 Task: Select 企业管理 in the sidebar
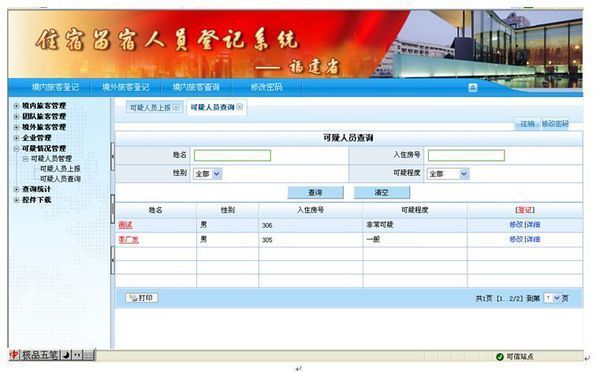coord(36,138)
